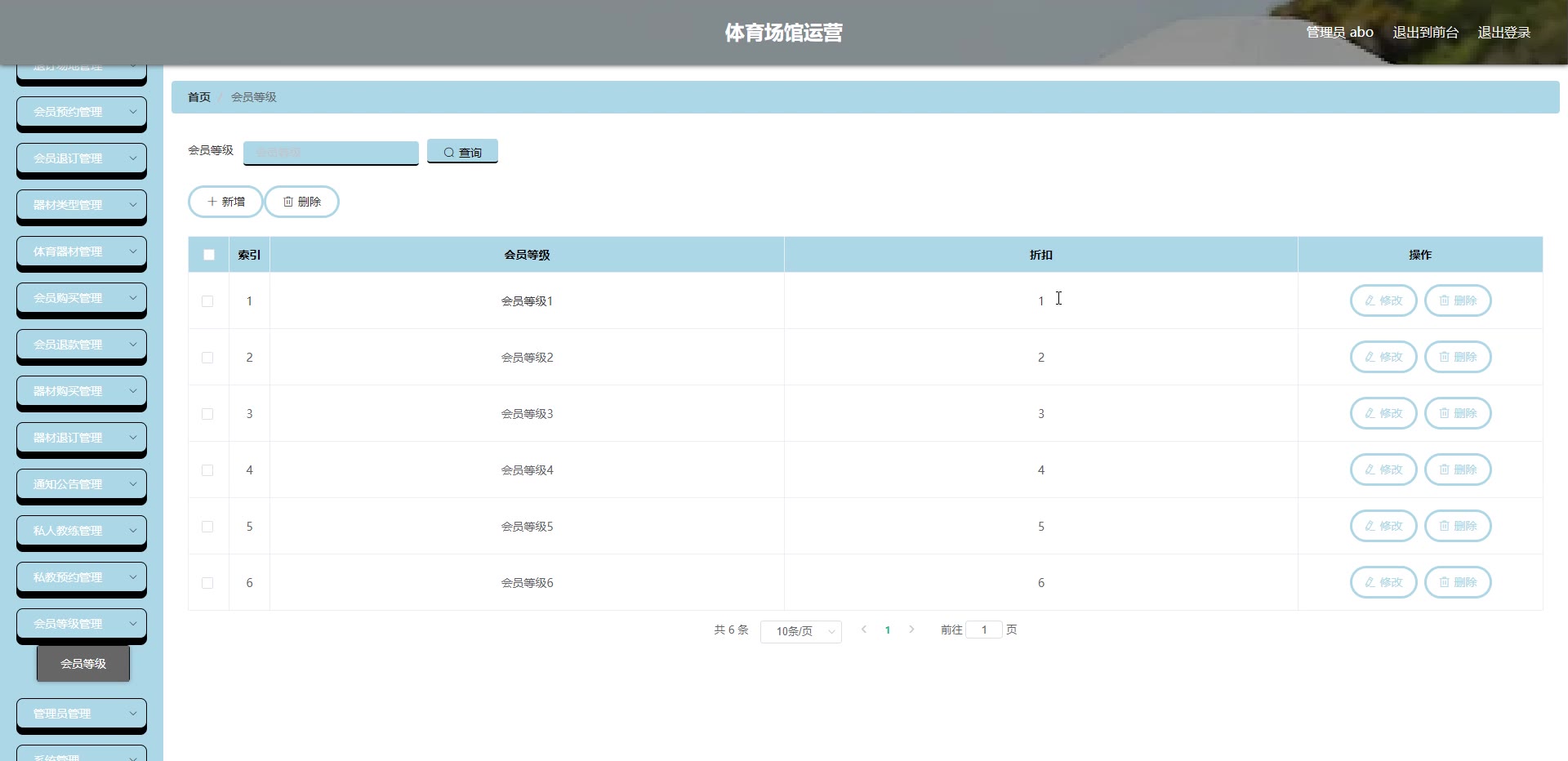Screen dimensions: 1568x761
Task: Click 修改 for row 会员等级4
Action: [1383, 470]
